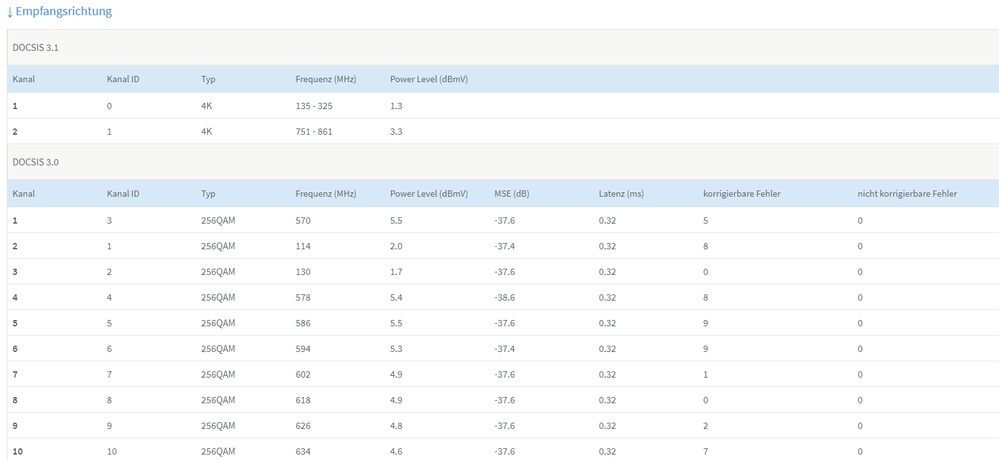Click the 4K type in 135 - 325 row
Image resolution: width=999 pixels, height=461 pixels.
coord(206,106)
